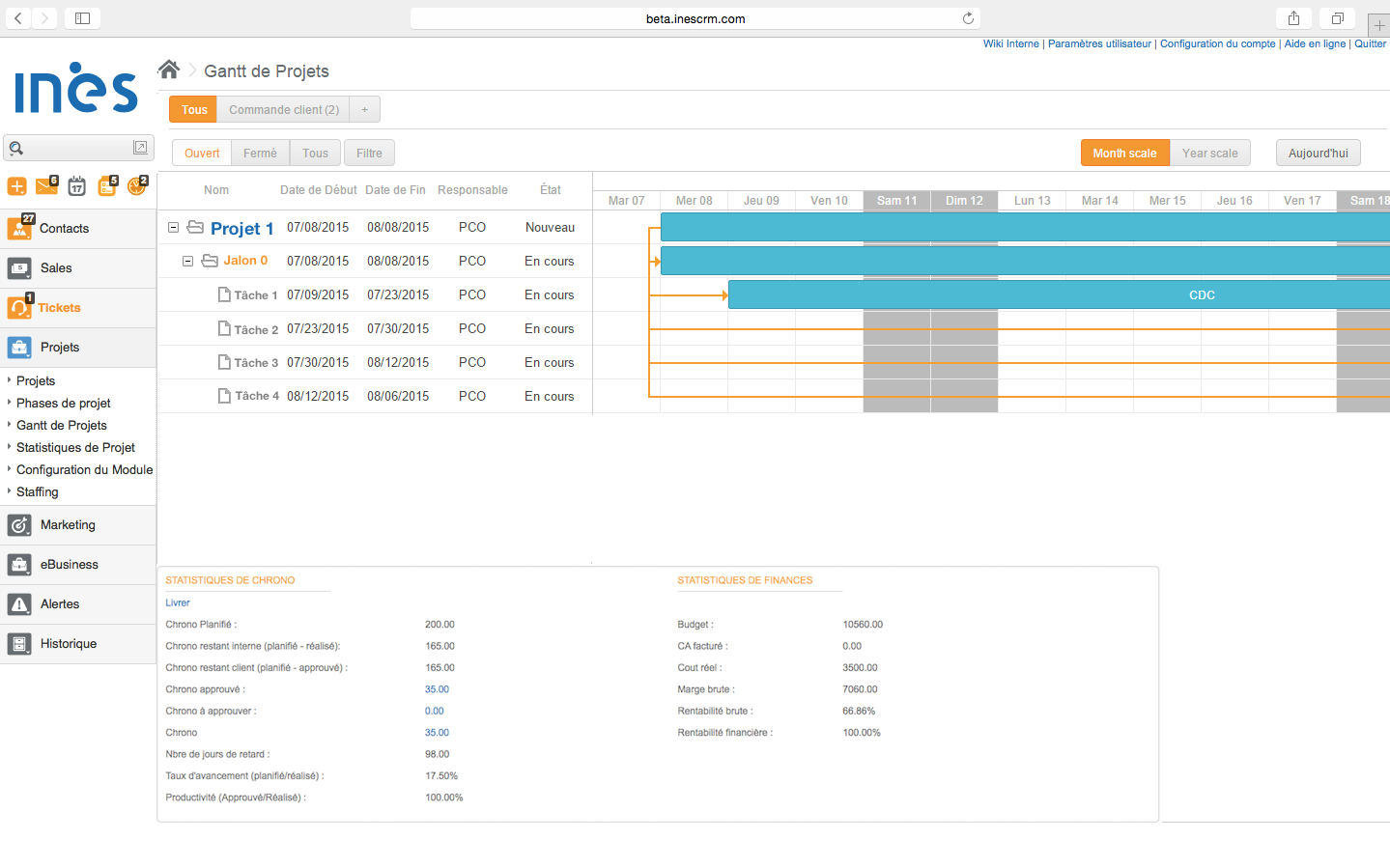Click the home breadcrumb icon
1390x868 pixels.
(x=169, y=68)
